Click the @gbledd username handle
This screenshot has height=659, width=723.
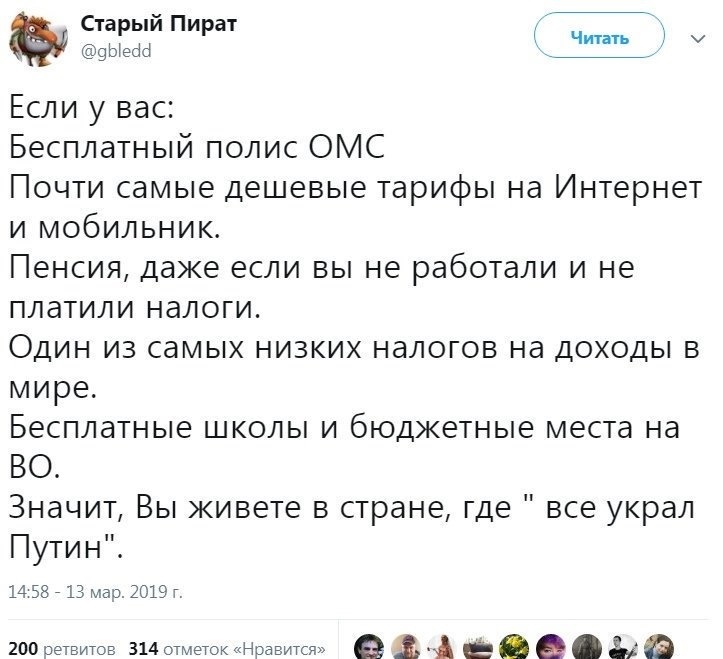coord(115,52)
